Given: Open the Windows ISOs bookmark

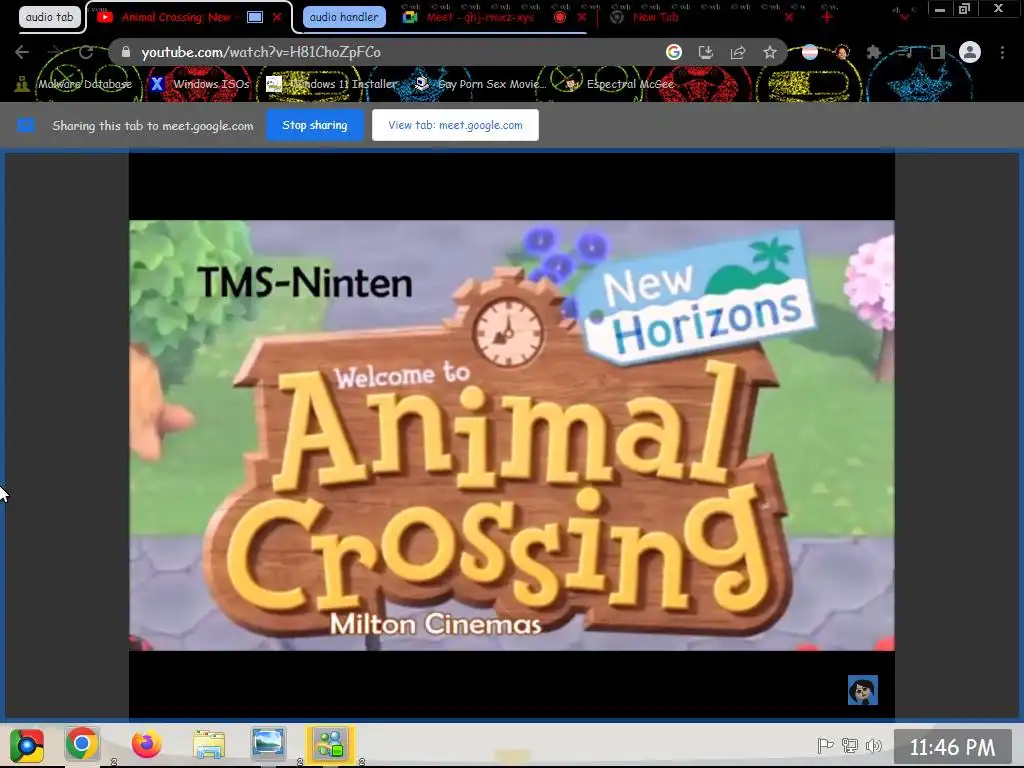Looking at the screenshot, I should (x=200, y=84).
